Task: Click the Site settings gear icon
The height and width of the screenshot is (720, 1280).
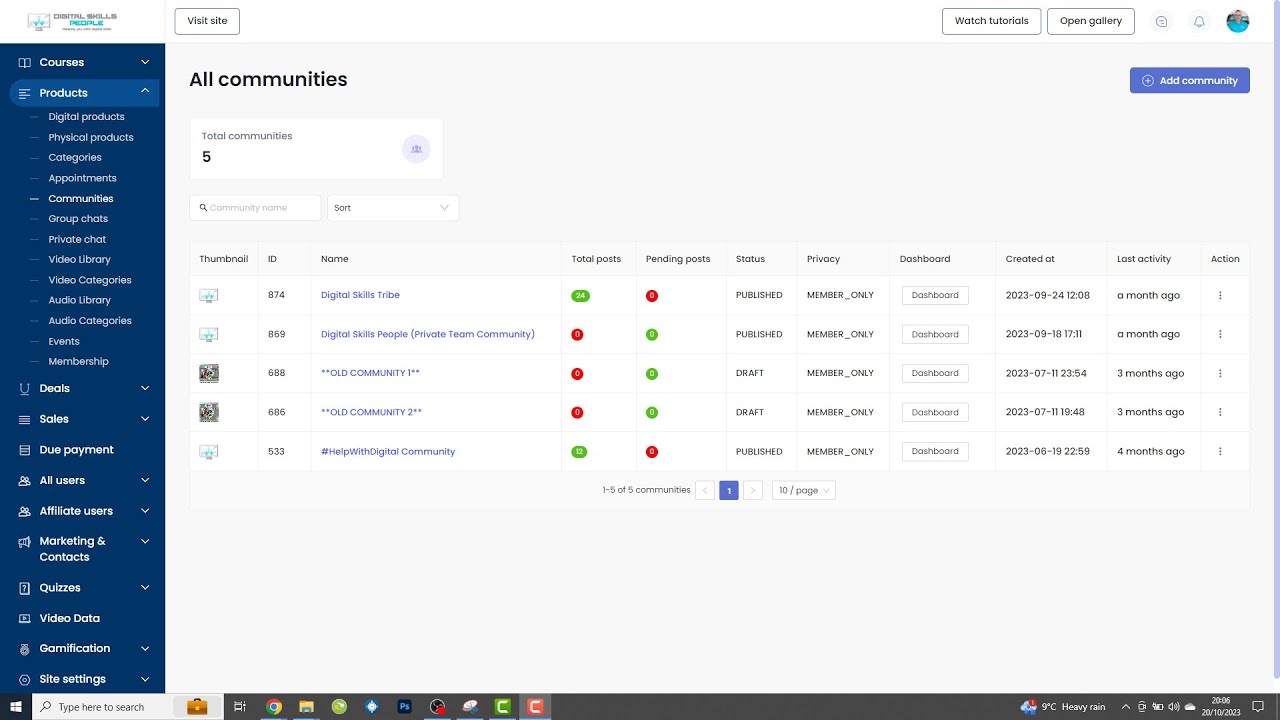Action: pos(25,679)
